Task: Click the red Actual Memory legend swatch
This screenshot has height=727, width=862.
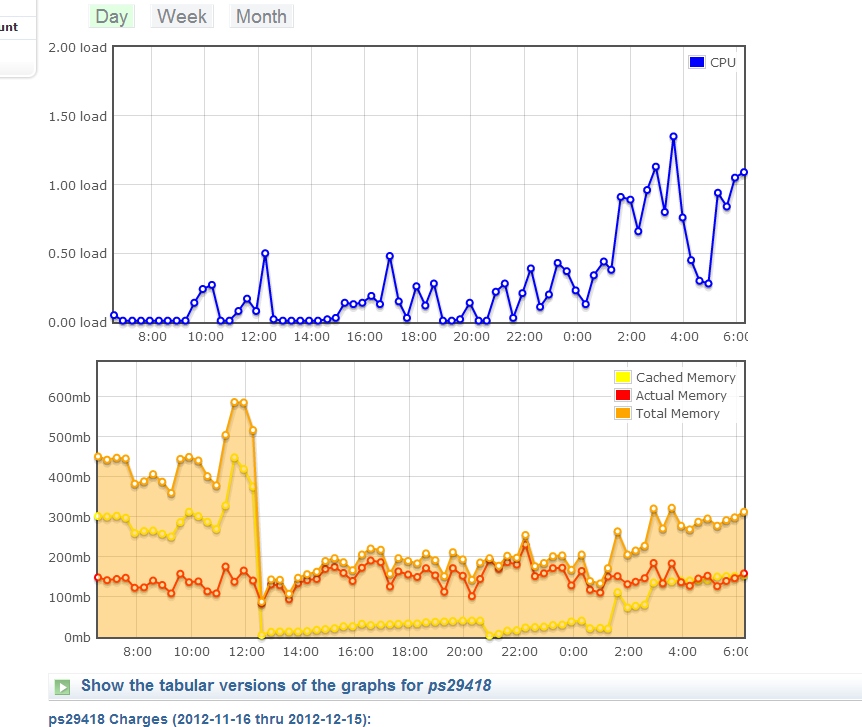Action: (623, 396)
